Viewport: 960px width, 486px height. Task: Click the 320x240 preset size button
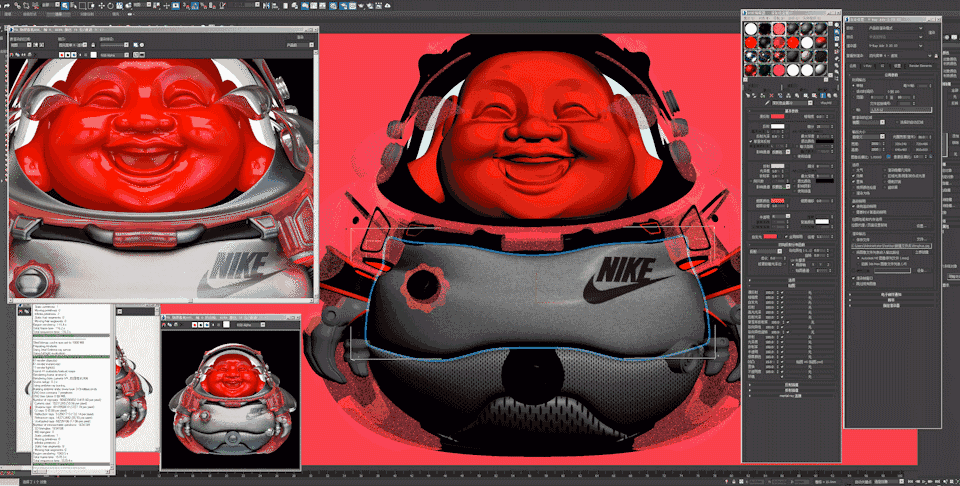[x=899, y=143]
